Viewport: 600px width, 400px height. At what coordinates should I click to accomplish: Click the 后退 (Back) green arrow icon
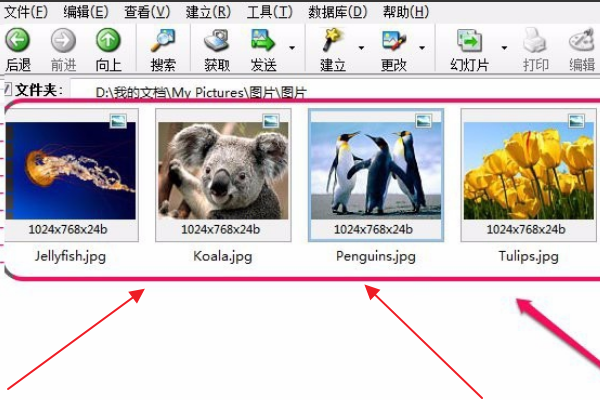[x=18, y=41]
